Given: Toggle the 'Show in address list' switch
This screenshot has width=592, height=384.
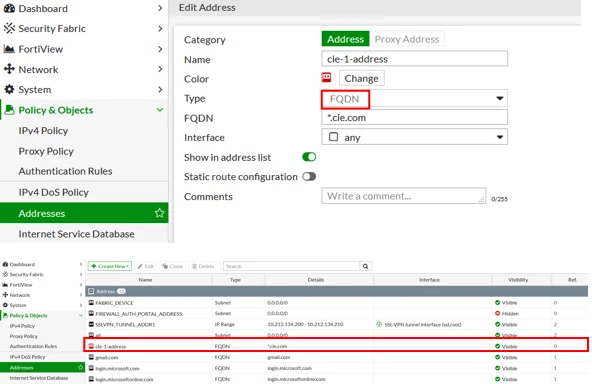Looking at the screenshot, I should click(x=309, y=157).
